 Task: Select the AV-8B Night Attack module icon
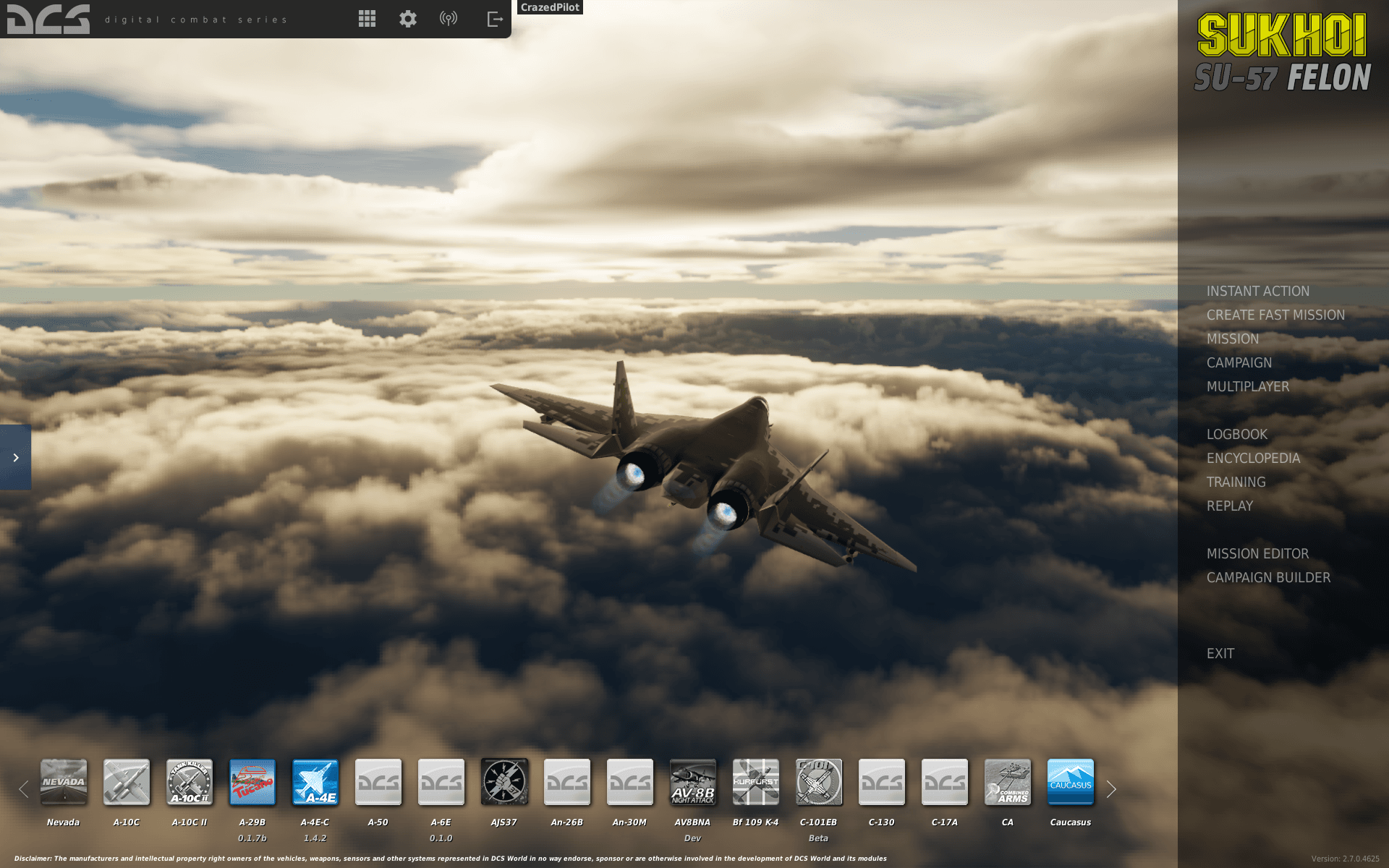click(692, 782)
